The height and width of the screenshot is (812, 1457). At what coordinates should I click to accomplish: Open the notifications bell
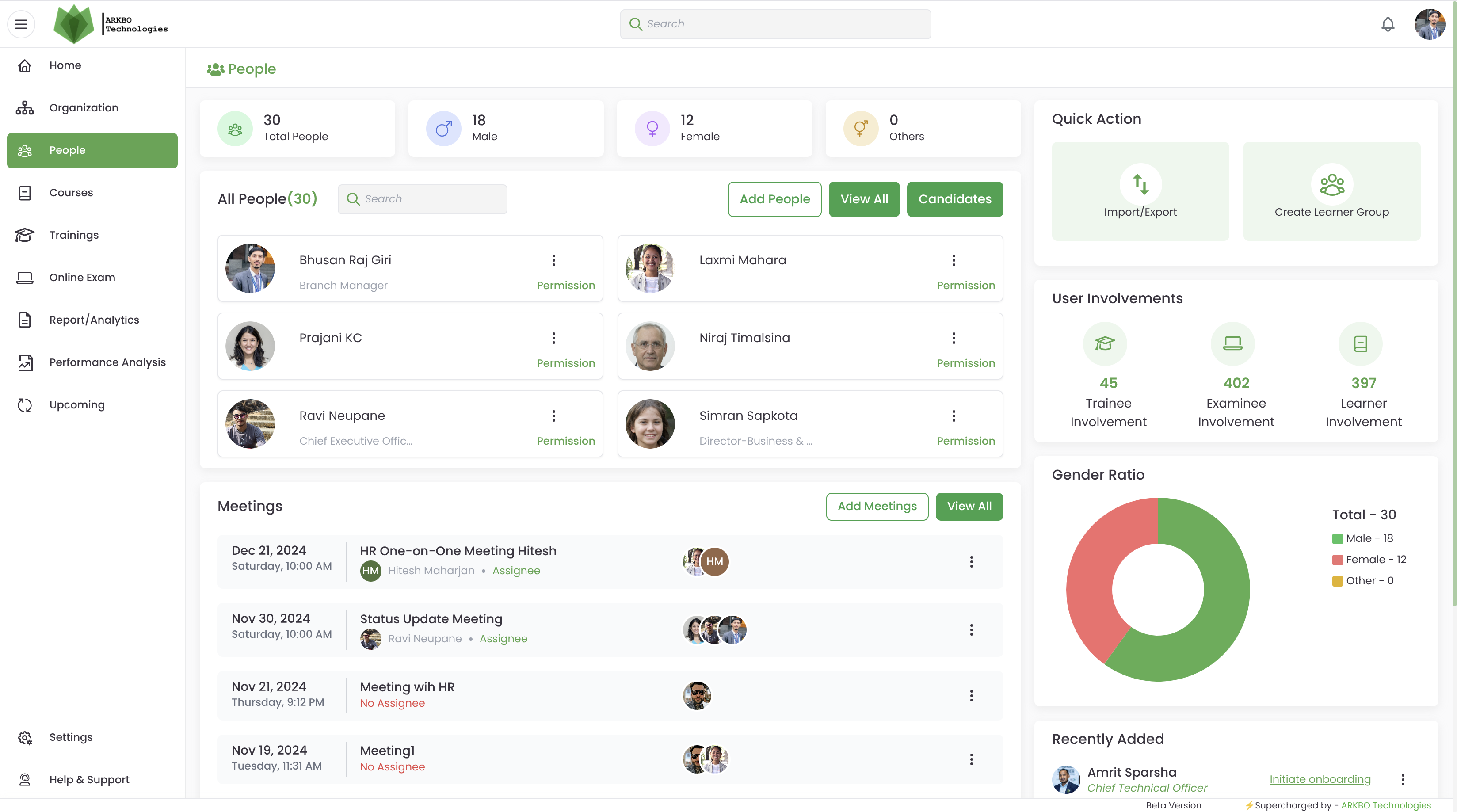click(x=1388, y=24)
